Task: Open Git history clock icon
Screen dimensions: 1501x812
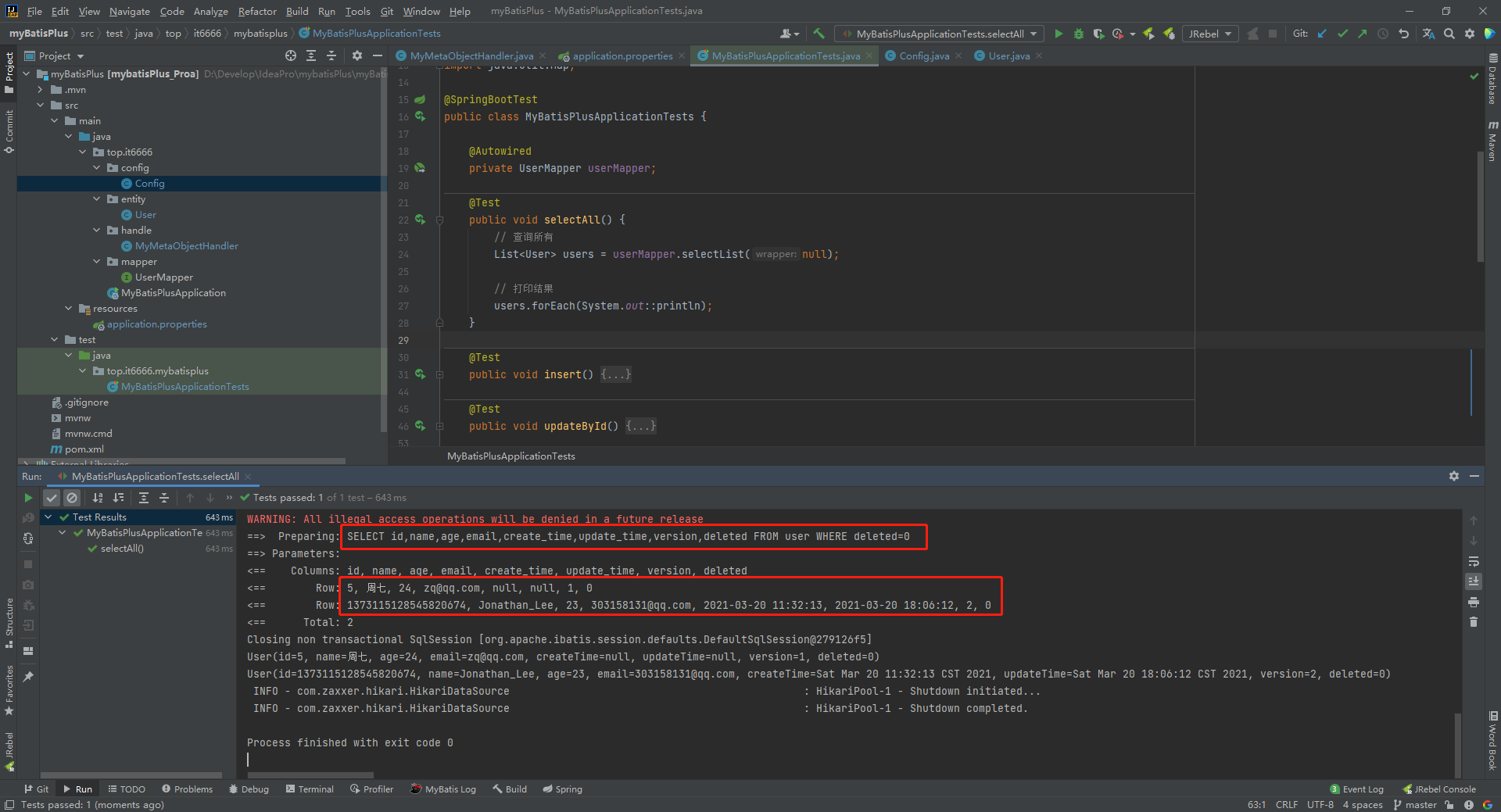Action: (1383, 34)
